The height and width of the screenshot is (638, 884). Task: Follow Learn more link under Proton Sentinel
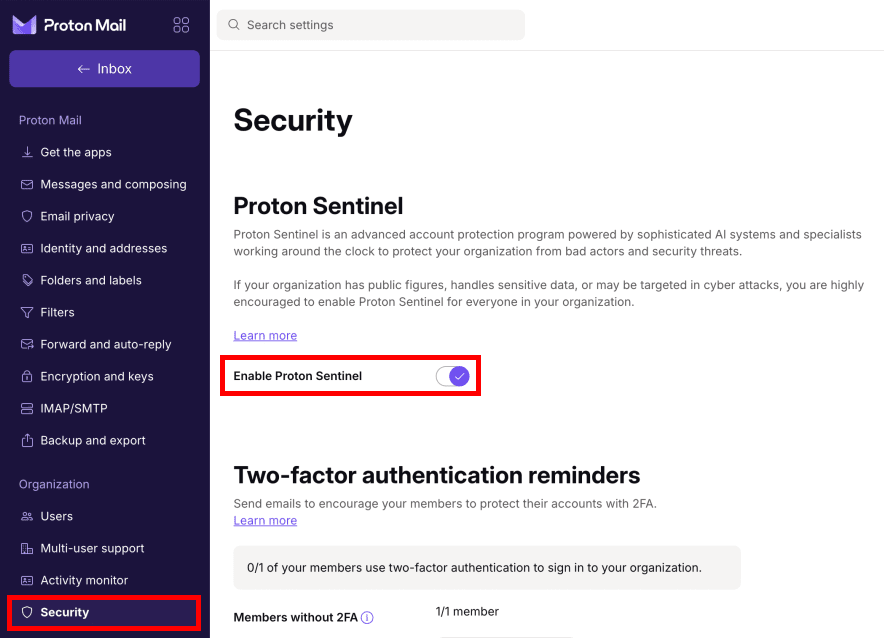click(x=265, y=335)
